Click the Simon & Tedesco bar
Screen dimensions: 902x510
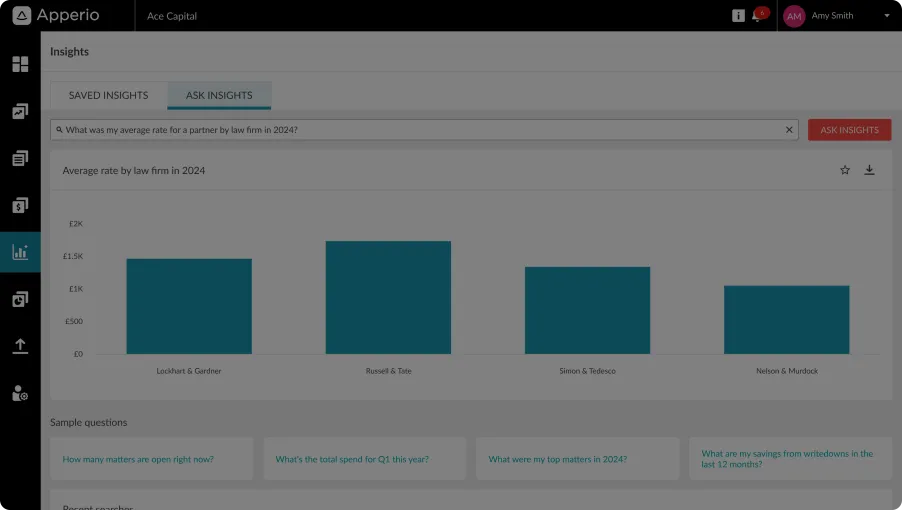587,310
